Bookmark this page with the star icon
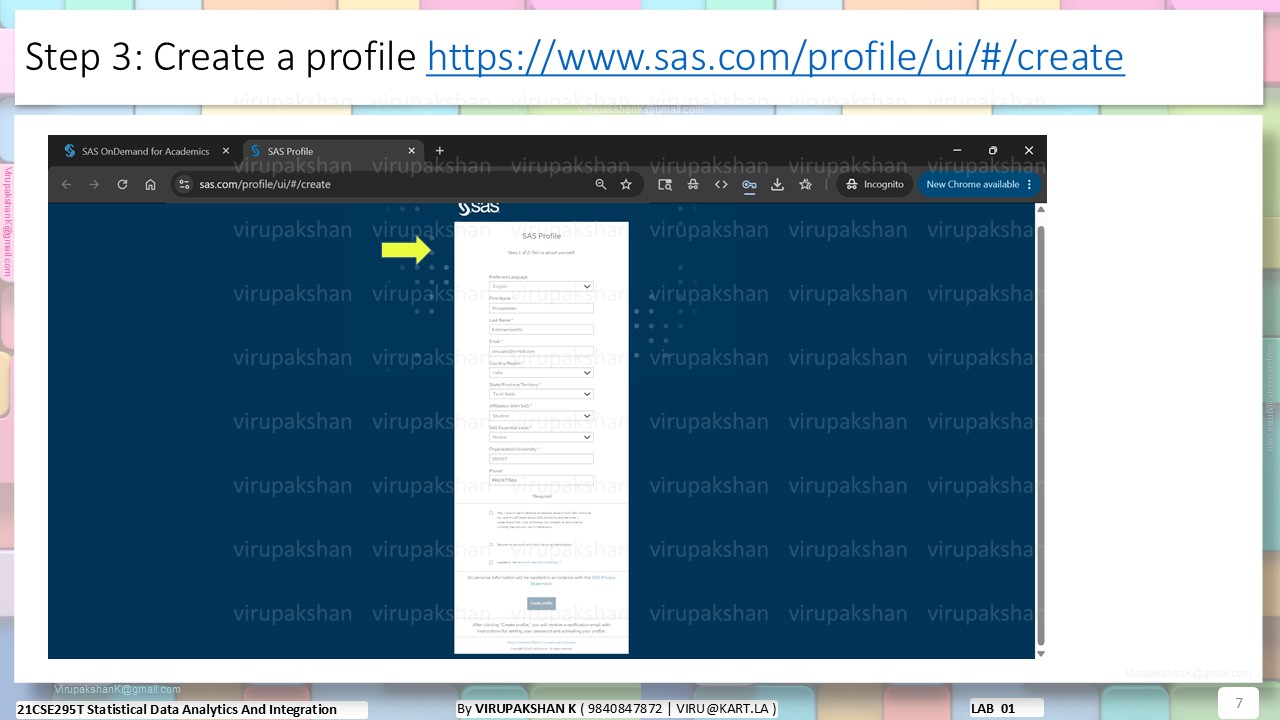This screenshot has height=720, width=1280. (626, 184)
